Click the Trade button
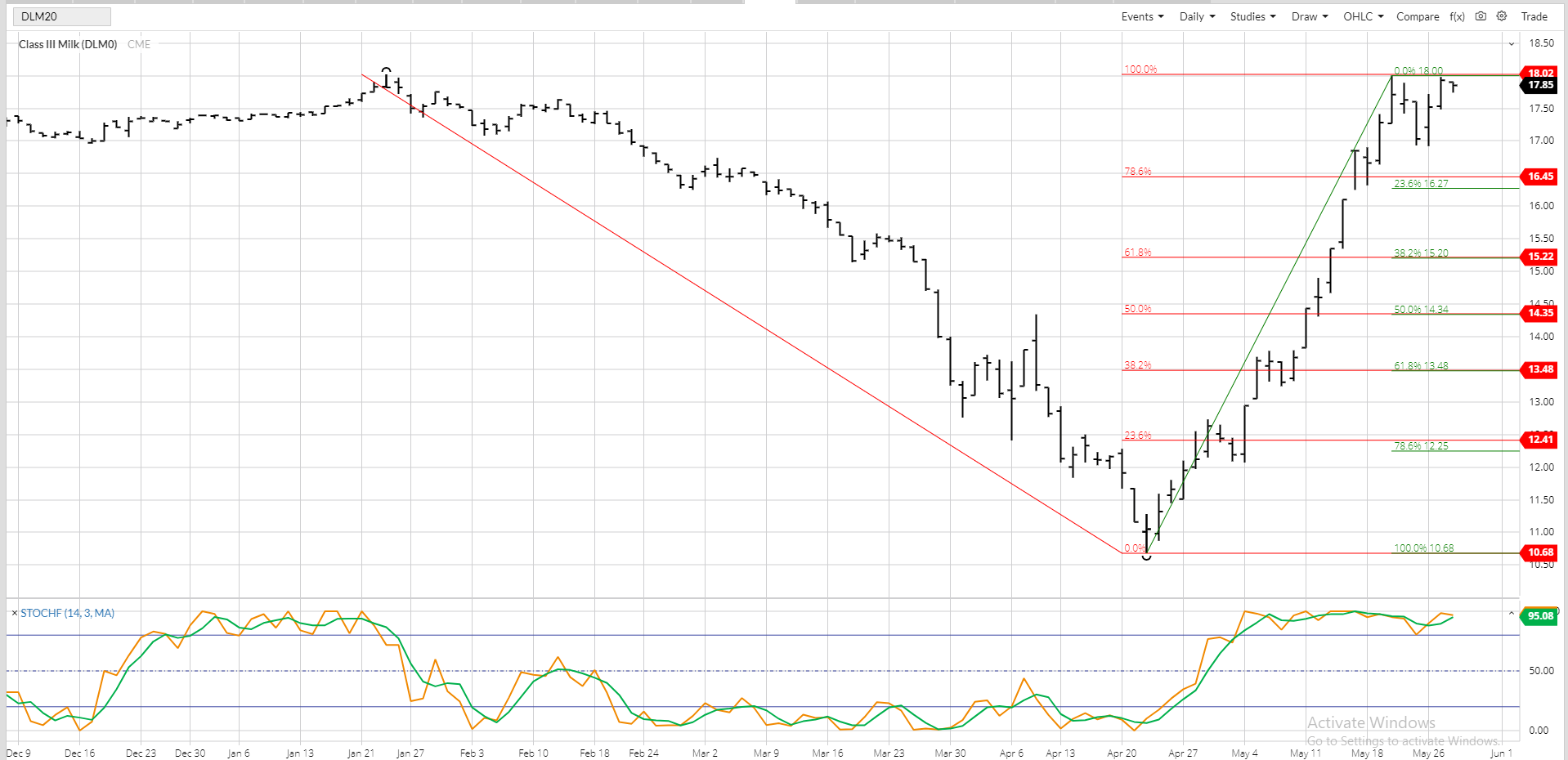The height and width of the screenshot is (760, 1568). click(x=1534, y=16)
